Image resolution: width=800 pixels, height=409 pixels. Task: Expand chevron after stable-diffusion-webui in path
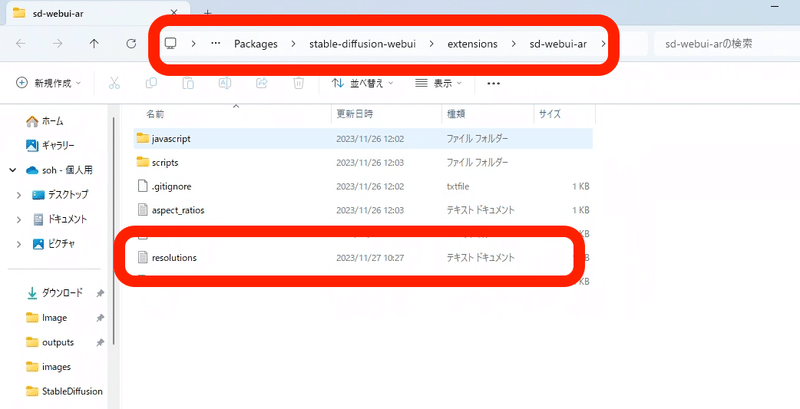pos(432,44)
